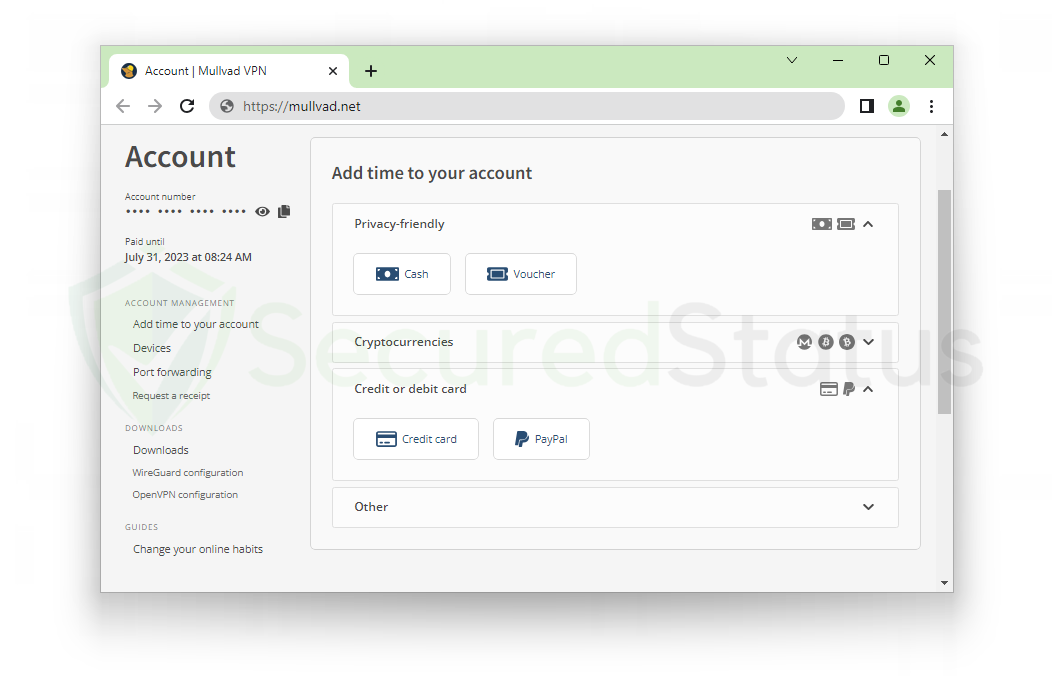Screen dimensions: 1052x676
Task: Click the scrollbar up arrow
Action: point(945,135)
